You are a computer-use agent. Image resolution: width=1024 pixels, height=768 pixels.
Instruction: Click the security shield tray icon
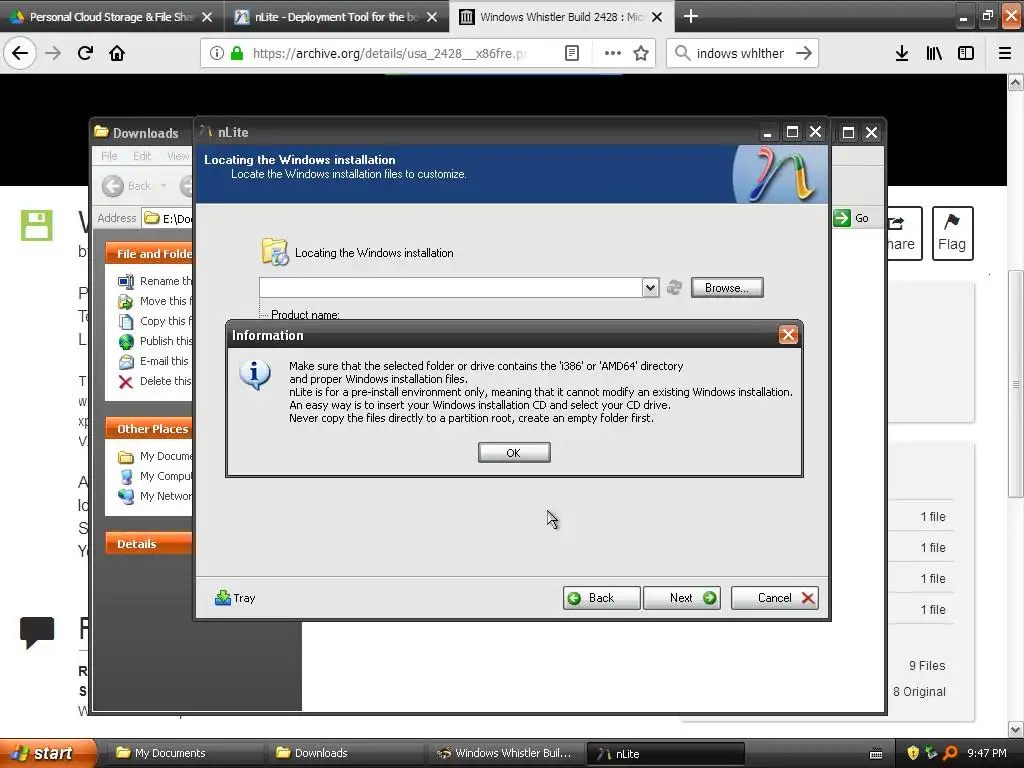(x=913, y=753)
